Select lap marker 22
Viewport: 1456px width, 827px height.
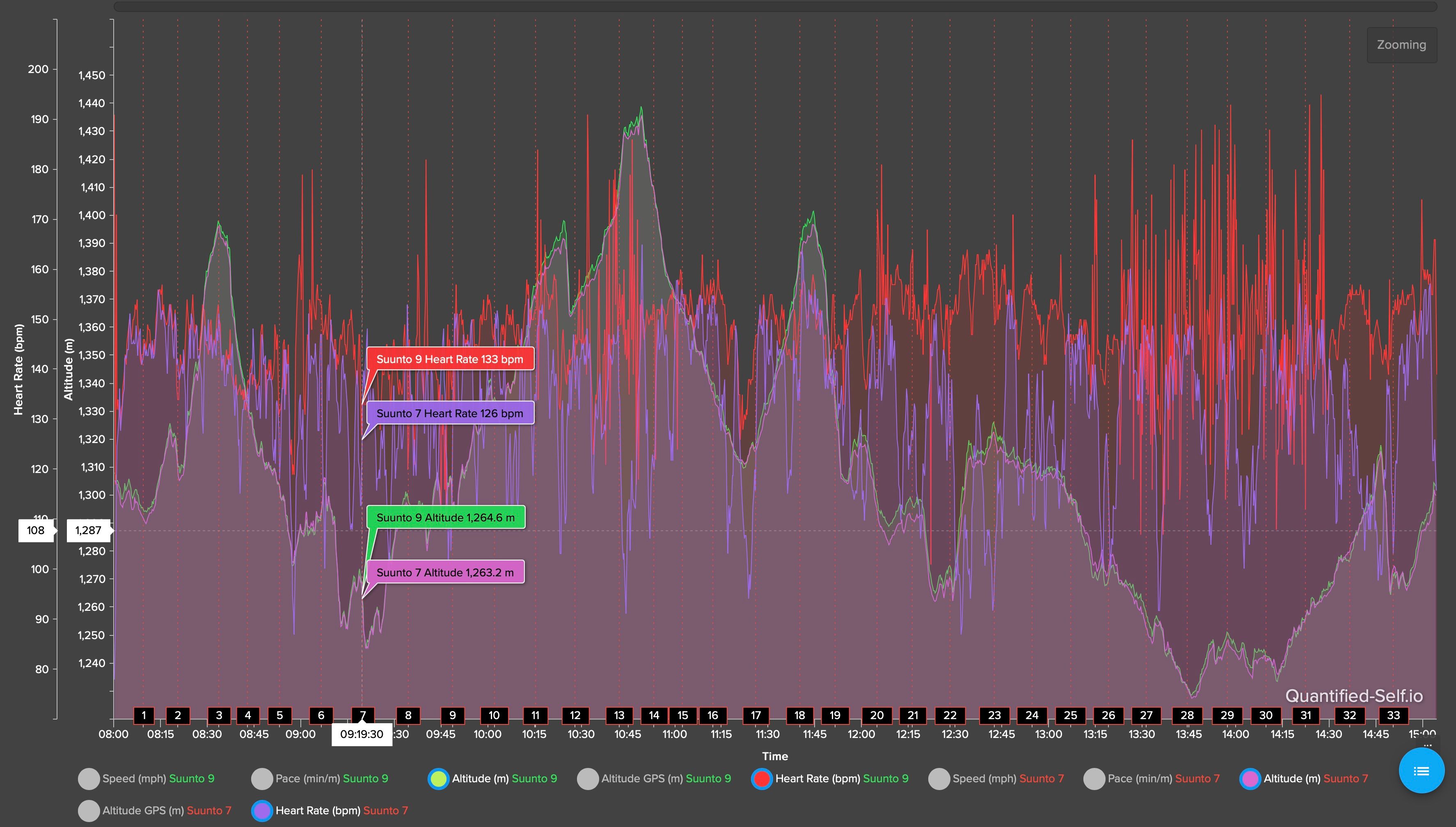coord(950,716)
